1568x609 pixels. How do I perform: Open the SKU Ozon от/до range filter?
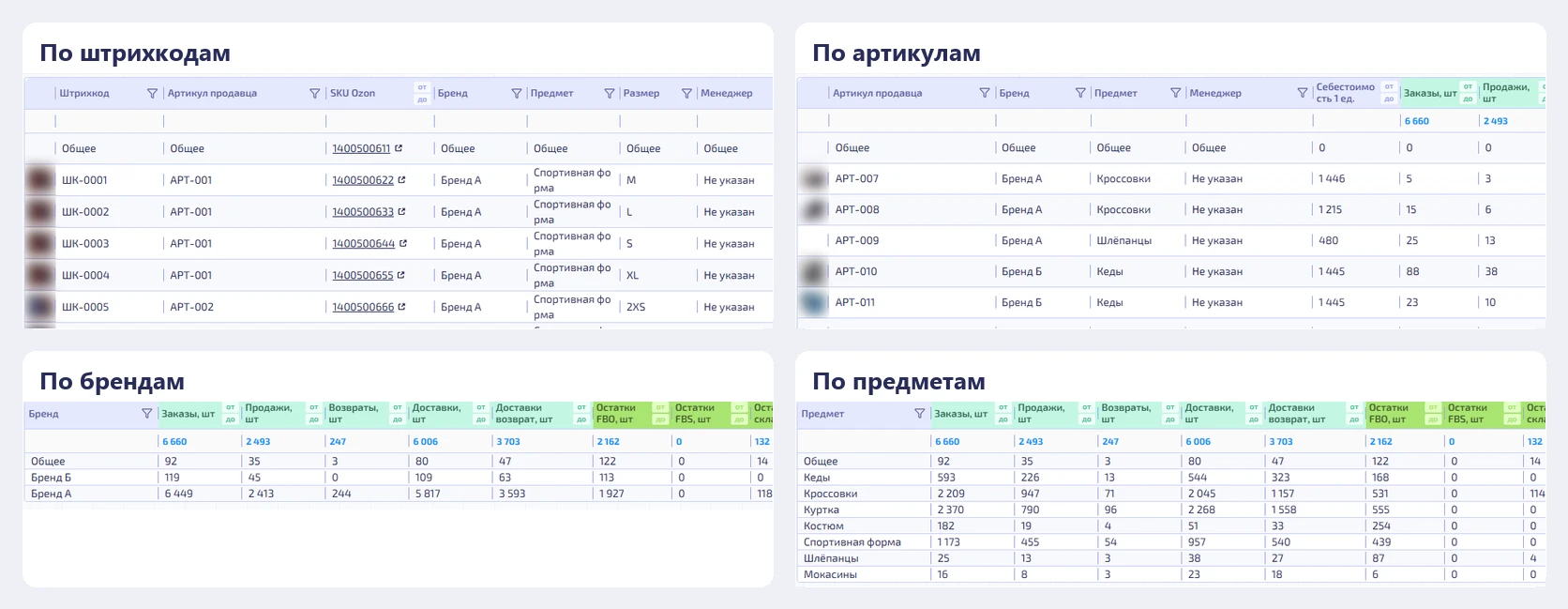[422, 94]
